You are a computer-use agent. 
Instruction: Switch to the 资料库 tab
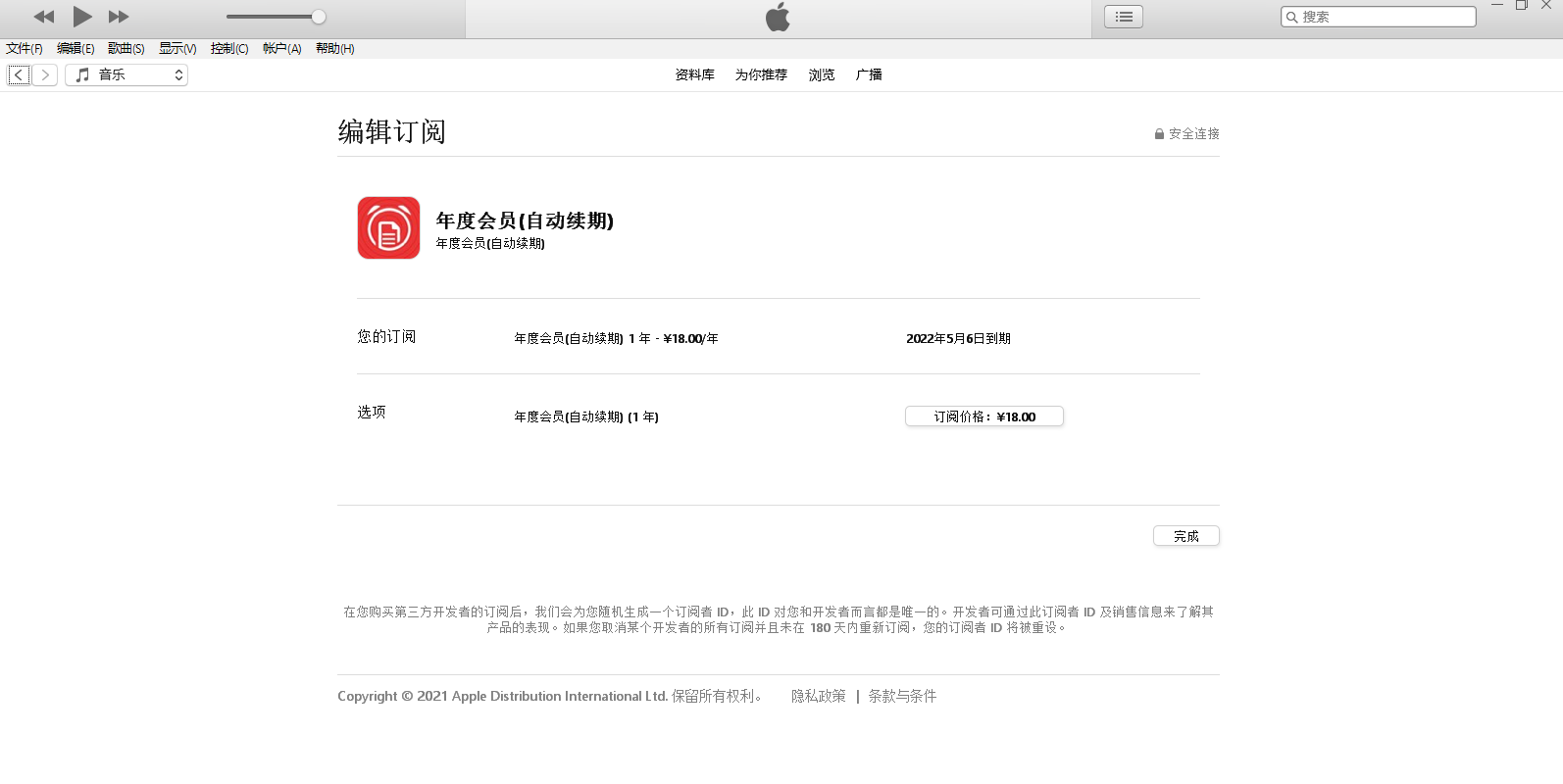pyautogui.click(x=694, y=74)
